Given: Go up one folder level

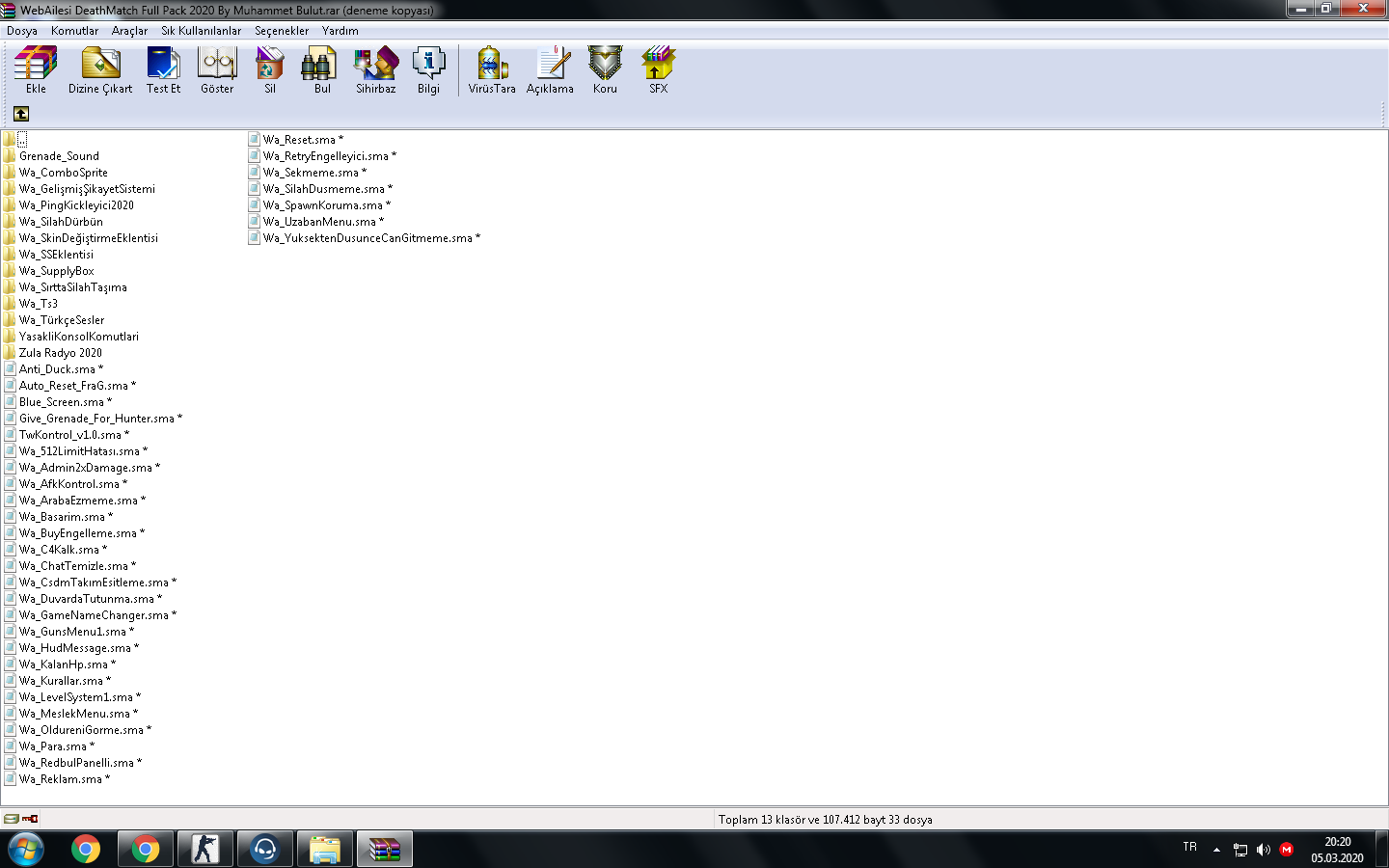Looking at the screenshot, I should (21, 114).
